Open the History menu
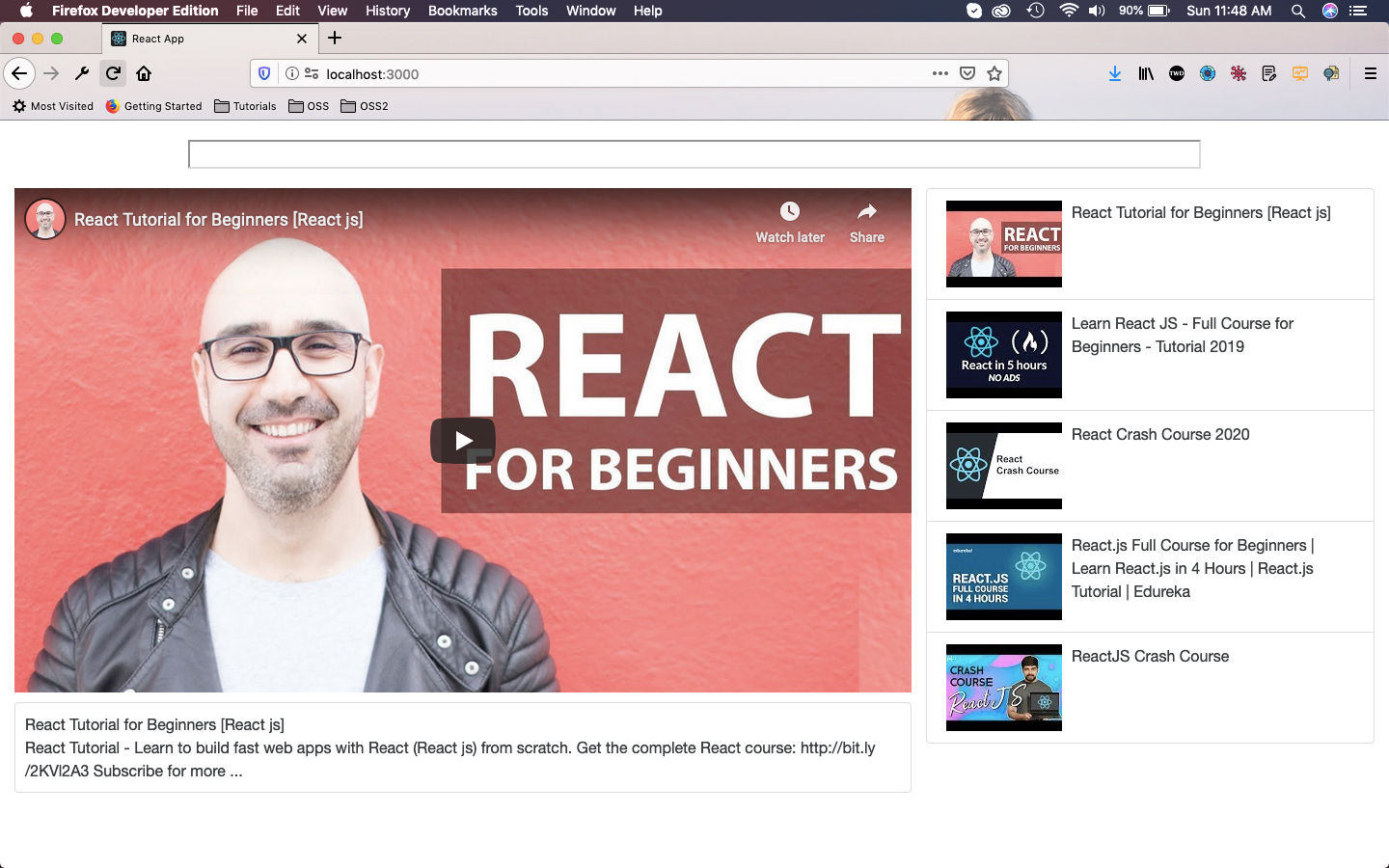Image resolution: width=1389 pixels, height=868 pixels. [x=388, y=11]
